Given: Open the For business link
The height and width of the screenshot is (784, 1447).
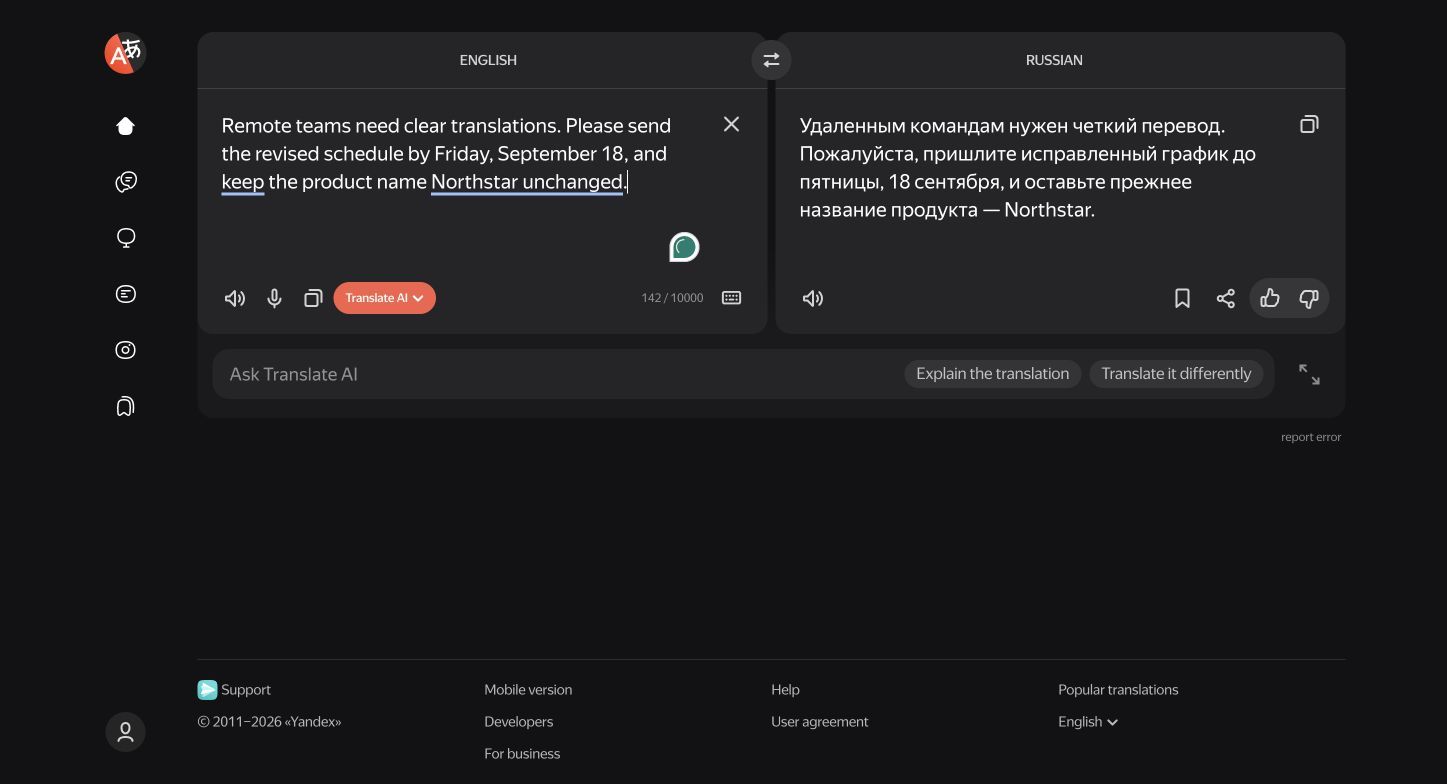Looking at the screenshot, I should tap(522, 754).
